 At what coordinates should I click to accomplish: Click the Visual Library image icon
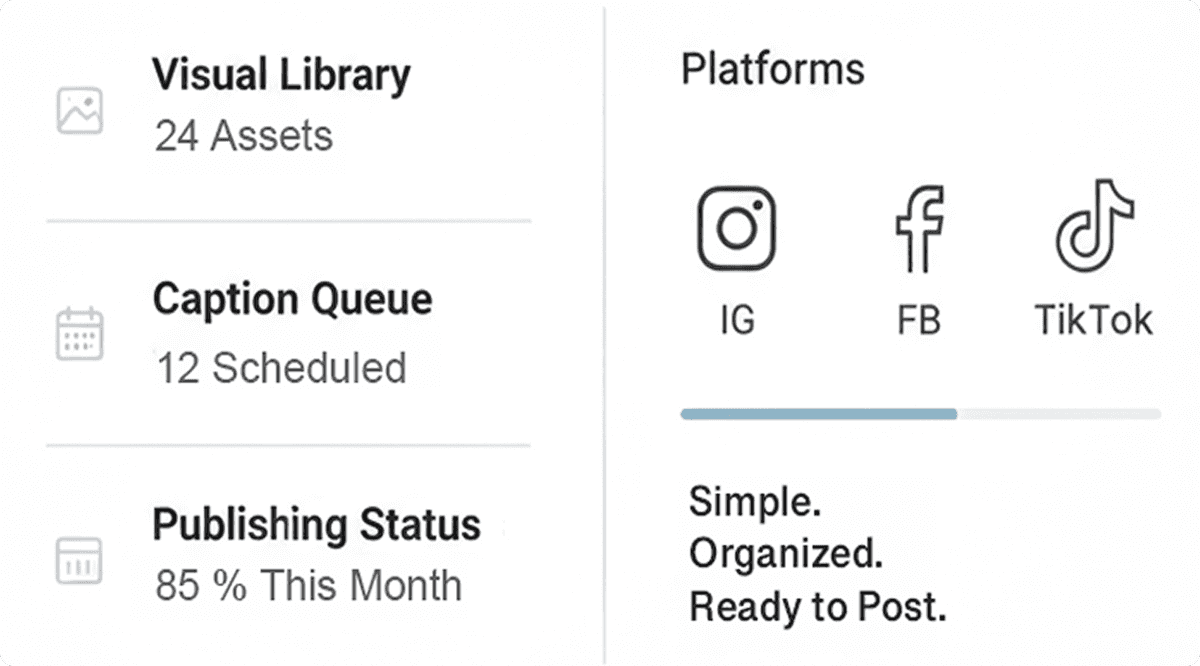tap(79, 110)
